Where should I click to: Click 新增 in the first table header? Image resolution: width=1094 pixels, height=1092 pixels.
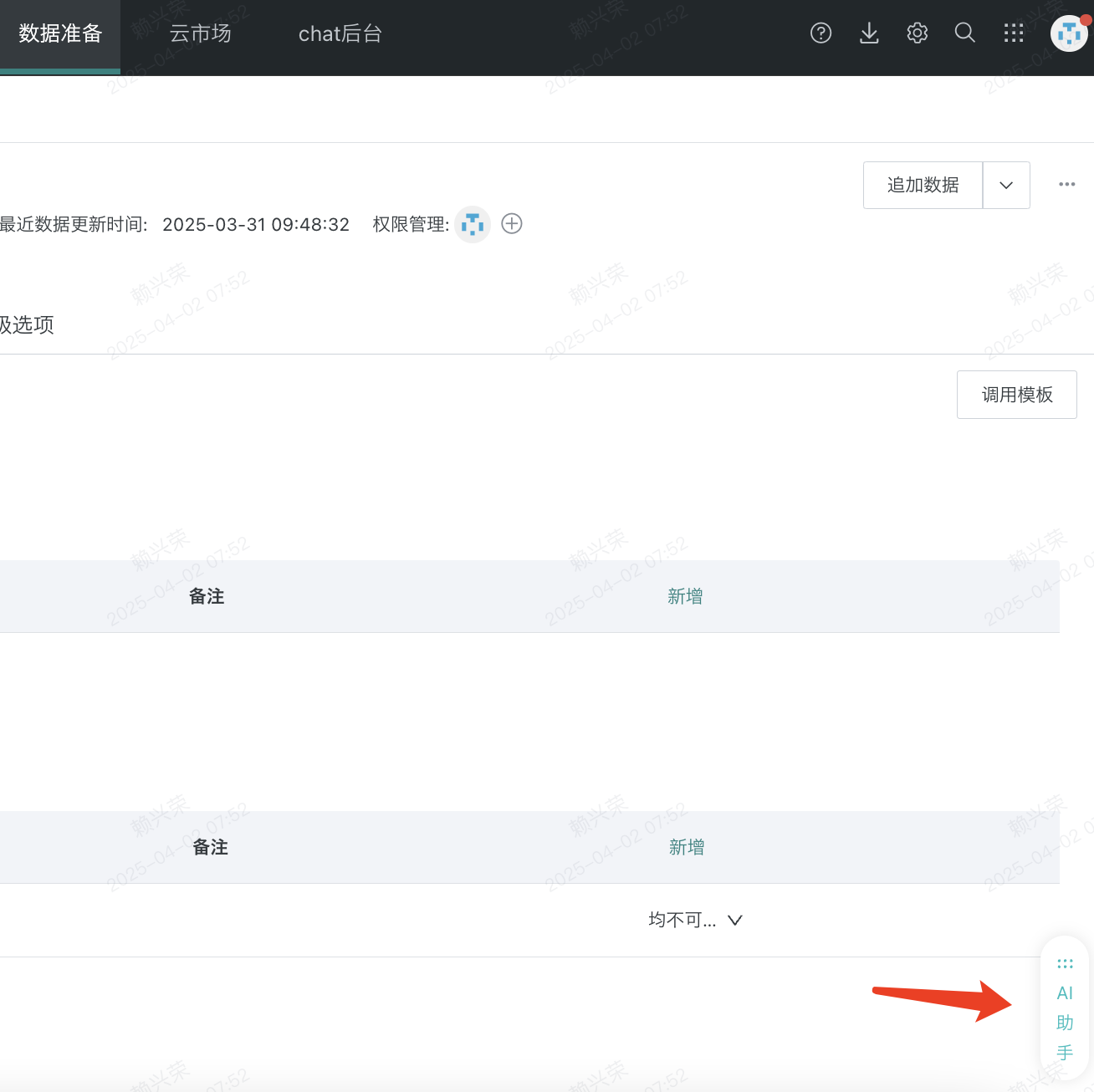coord(685,596)
